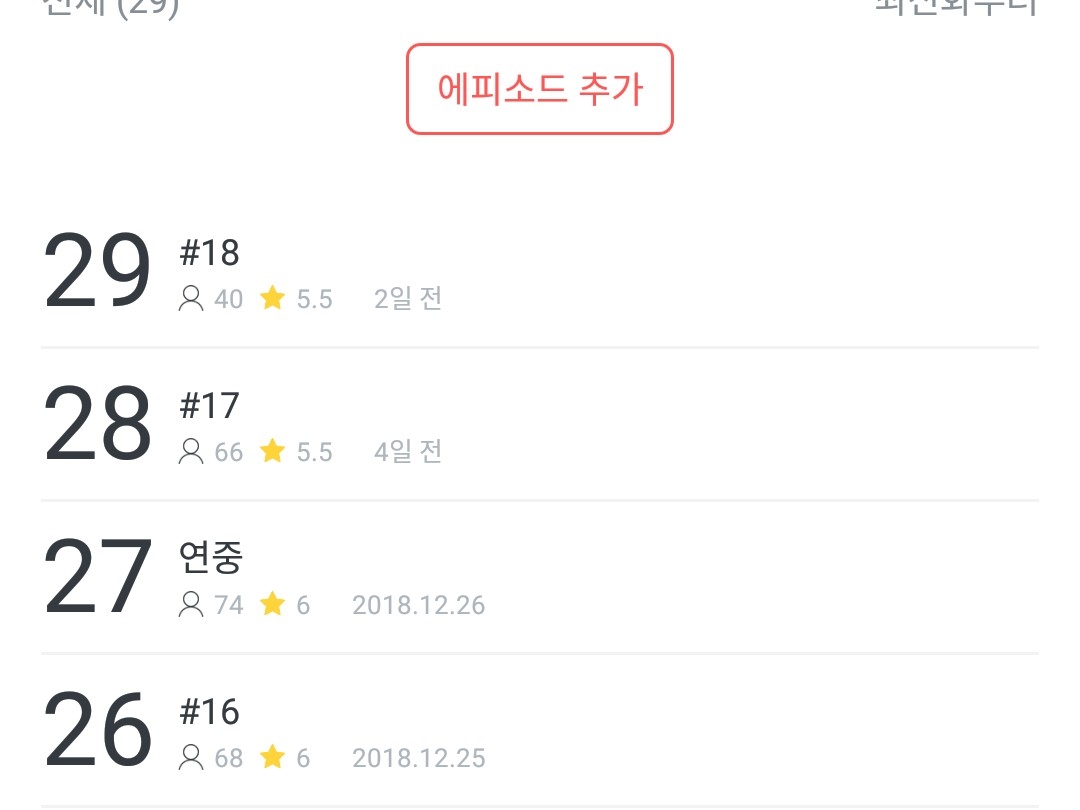
Task: Open the episode titled #16
Action: 209,712
